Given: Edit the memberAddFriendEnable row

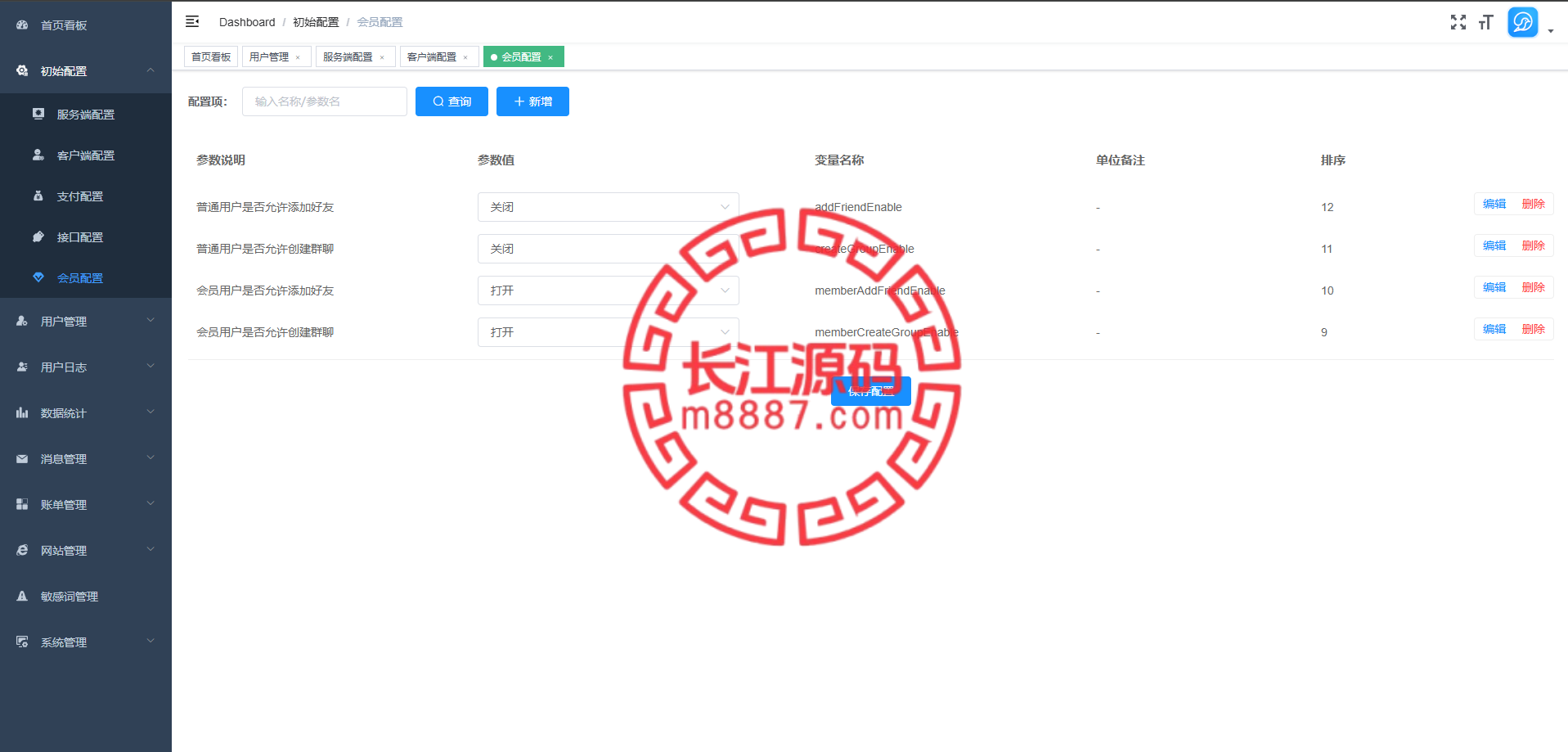Looking at the screenshot, I should pos(1494,287).
